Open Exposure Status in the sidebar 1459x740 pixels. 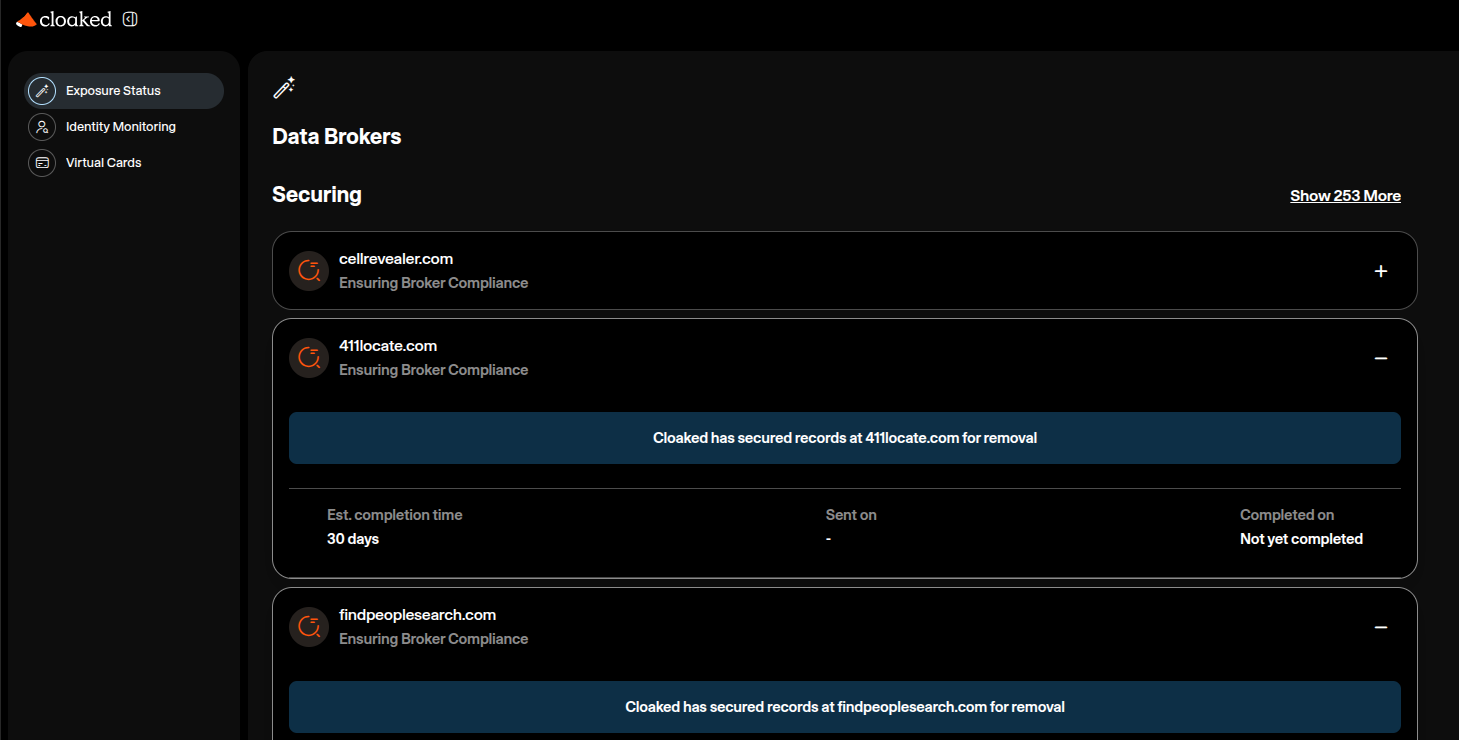(x=124, y=91)
